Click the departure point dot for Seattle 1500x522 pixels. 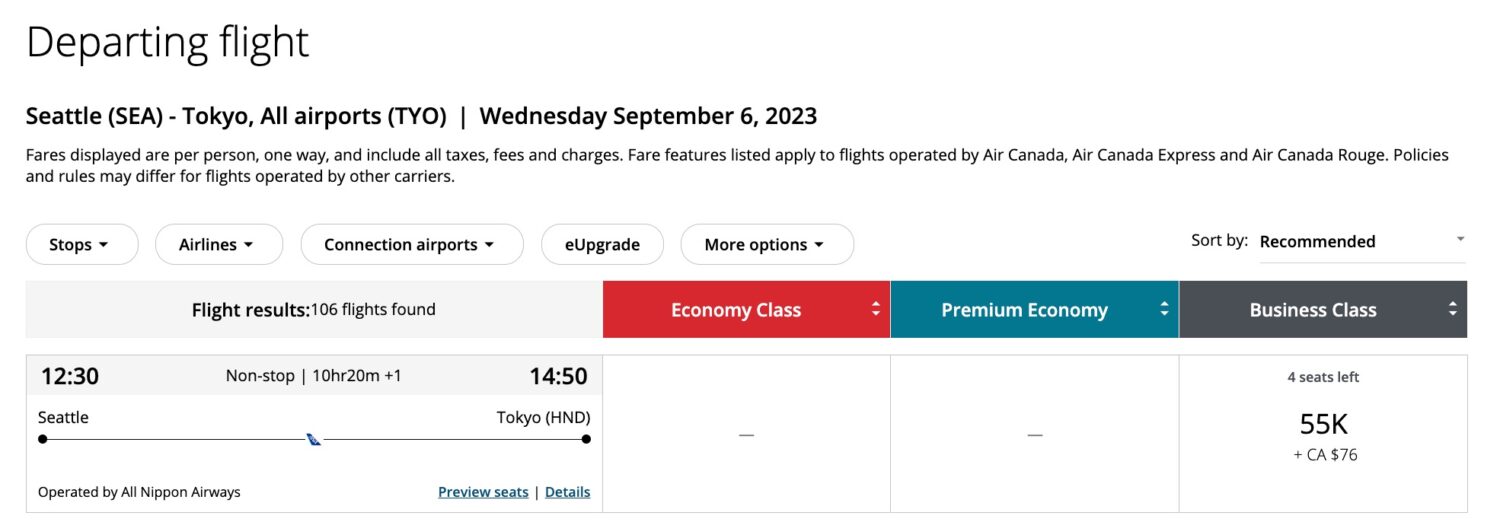coord(43,439)
